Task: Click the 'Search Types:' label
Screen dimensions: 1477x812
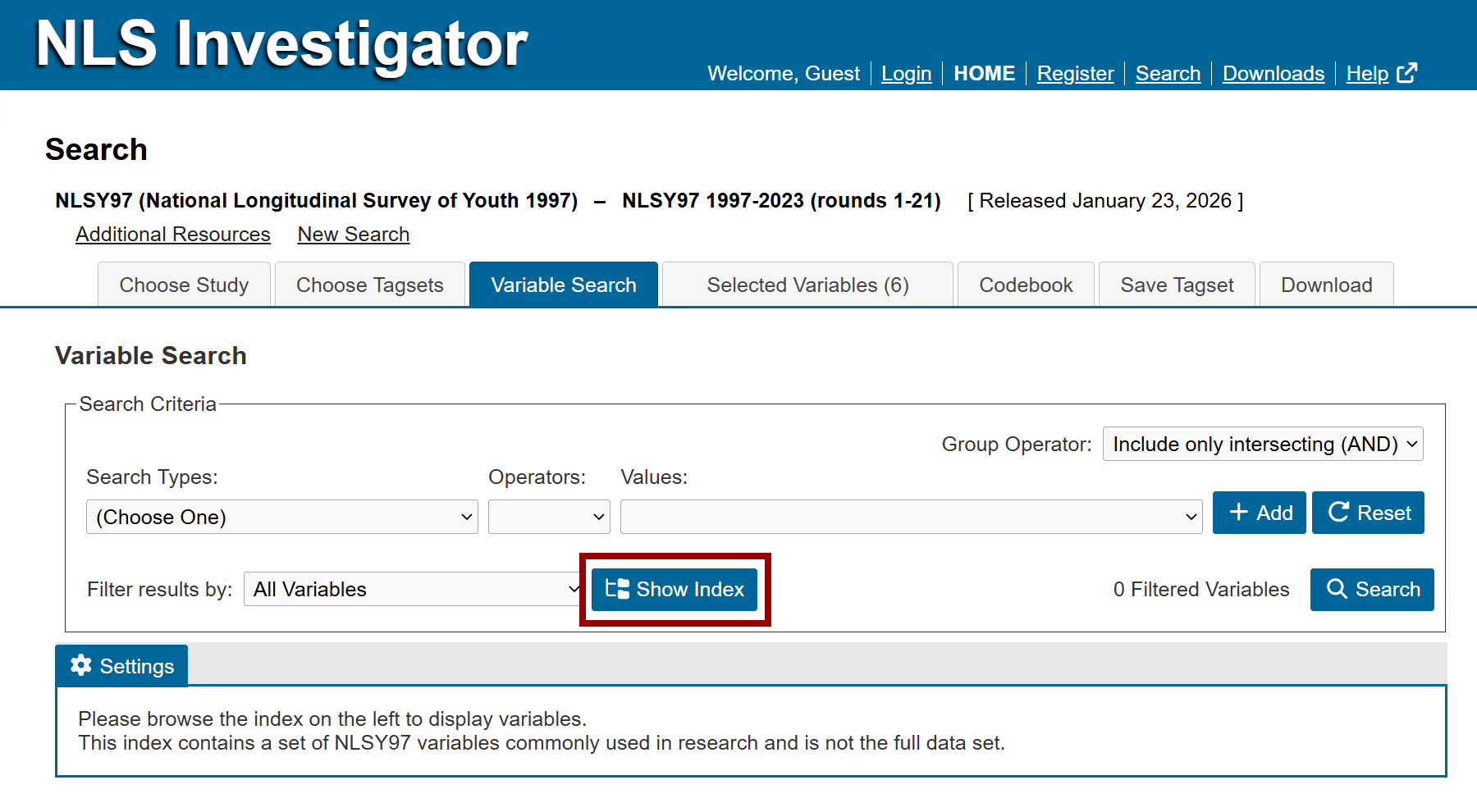Action: tap(153, 477)
